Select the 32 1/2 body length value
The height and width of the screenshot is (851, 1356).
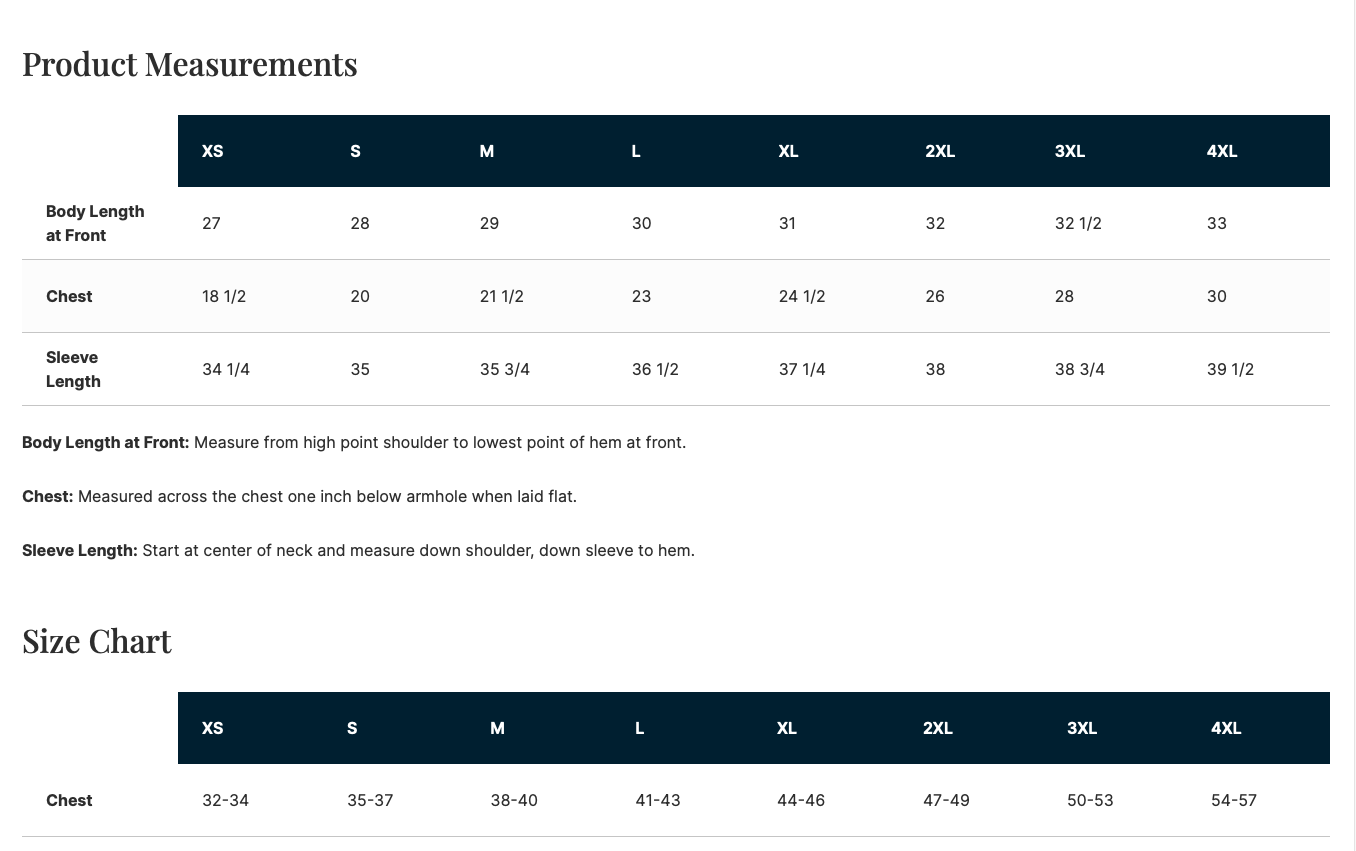pos(1078,223)
